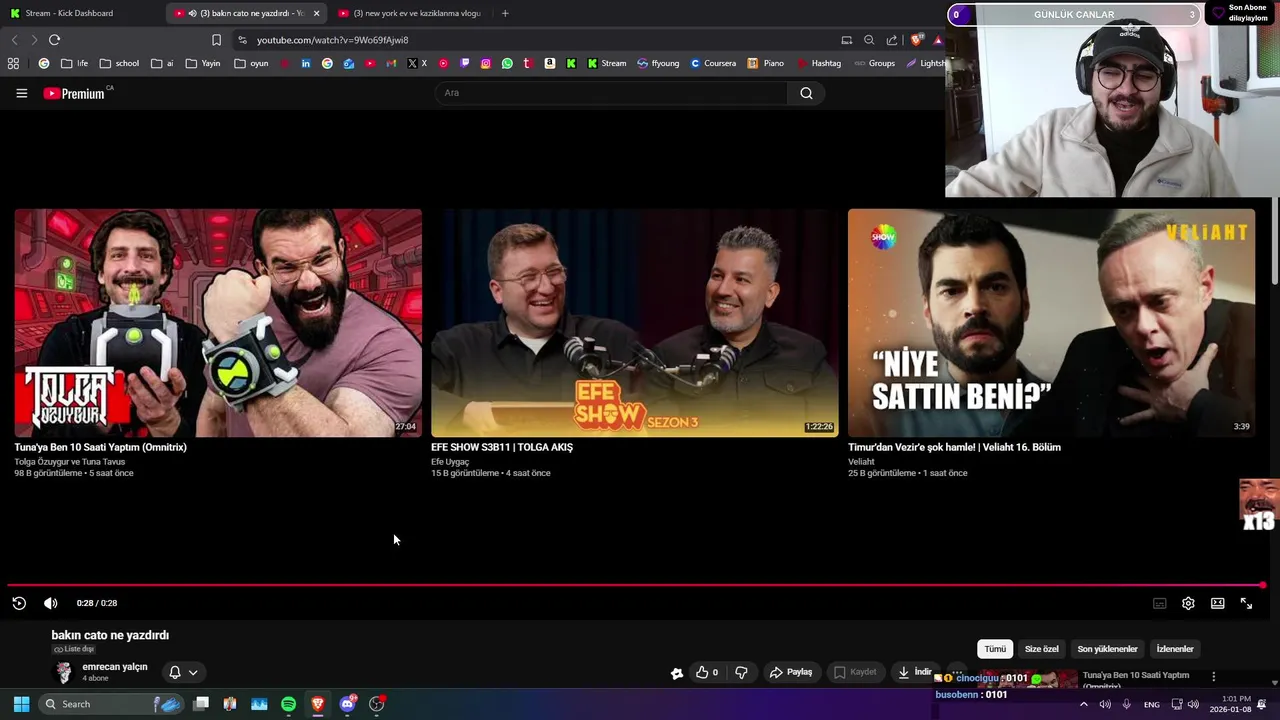Image resolution: width=1280 pixels, height=720 pixels.
Task: Reload the current page
Action: point(54,40)
